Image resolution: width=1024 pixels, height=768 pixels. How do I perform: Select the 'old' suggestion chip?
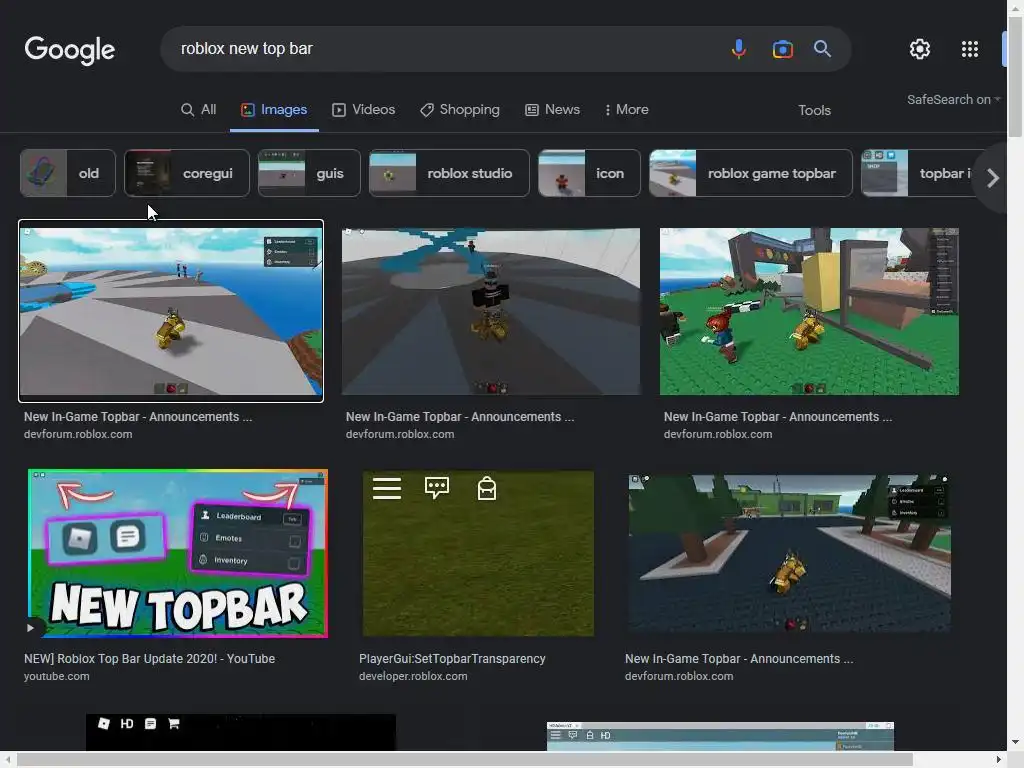[x=68, y=173]
